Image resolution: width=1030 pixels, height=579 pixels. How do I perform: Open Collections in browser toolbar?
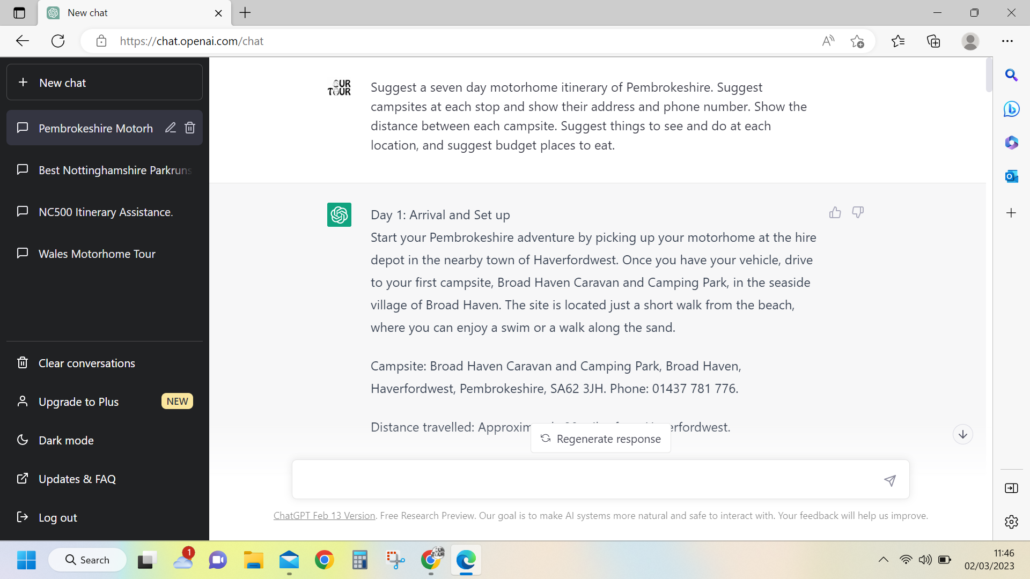(933, 41)
